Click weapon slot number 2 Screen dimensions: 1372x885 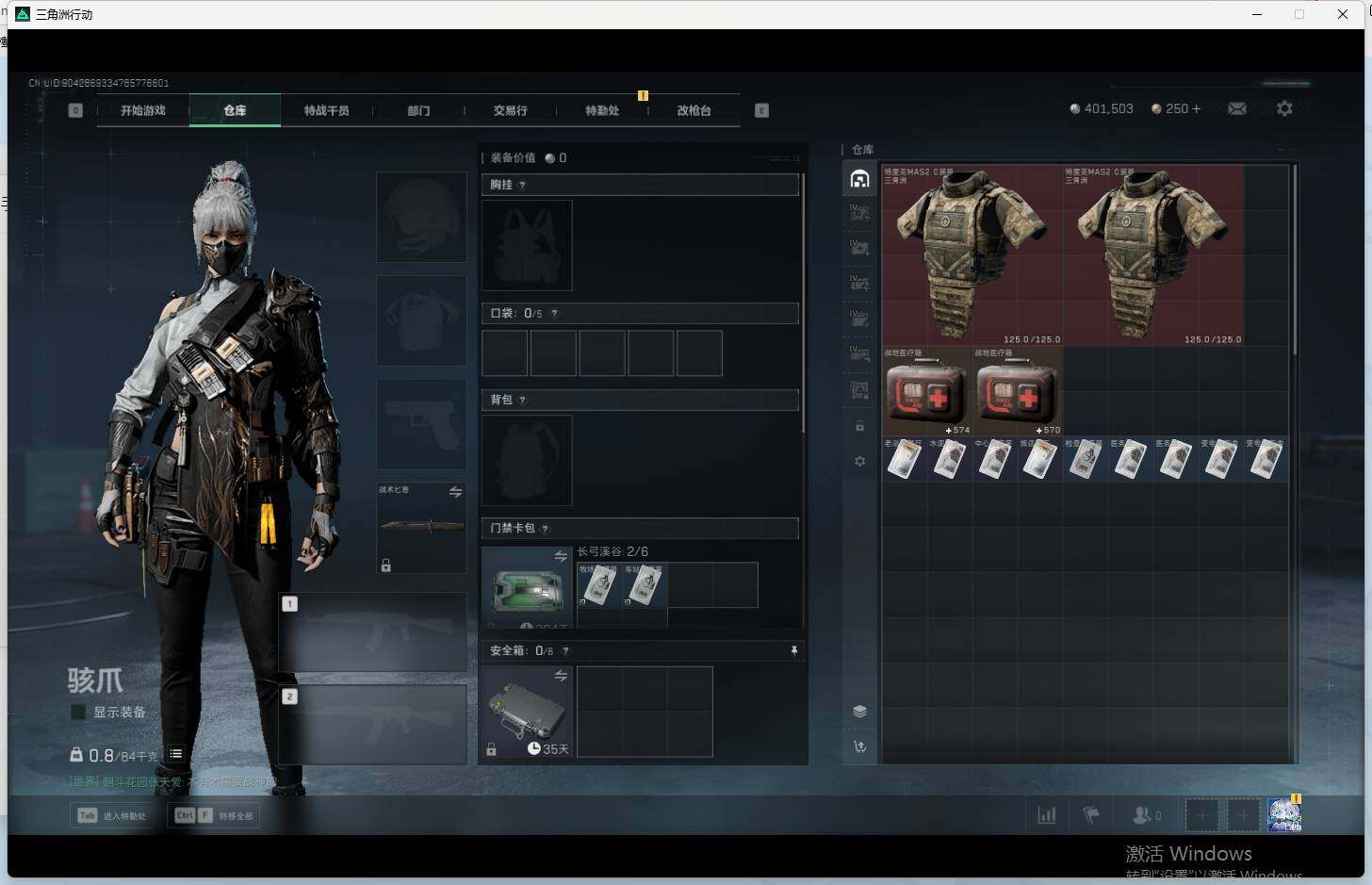tap(373, 724)
